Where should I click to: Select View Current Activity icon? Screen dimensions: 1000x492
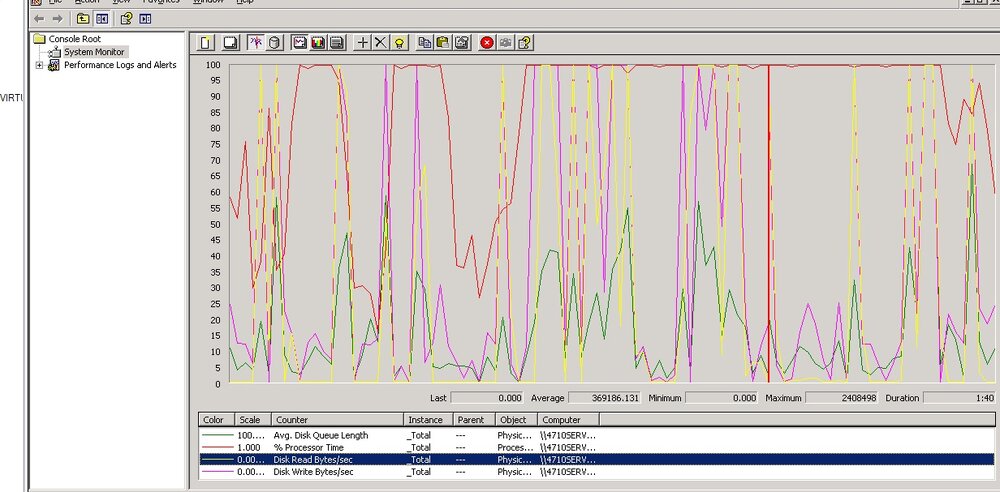click(x=256, y=43)
